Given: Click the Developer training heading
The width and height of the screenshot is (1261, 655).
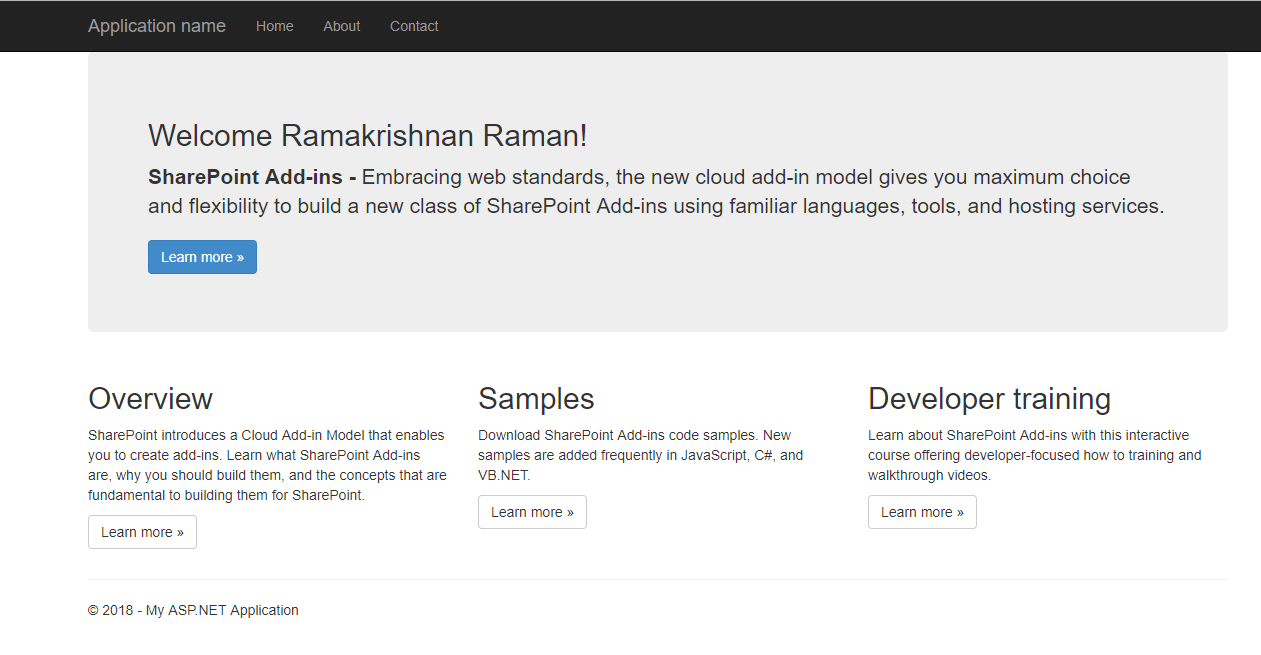Looking at the screenshot, I should [989, 398].
